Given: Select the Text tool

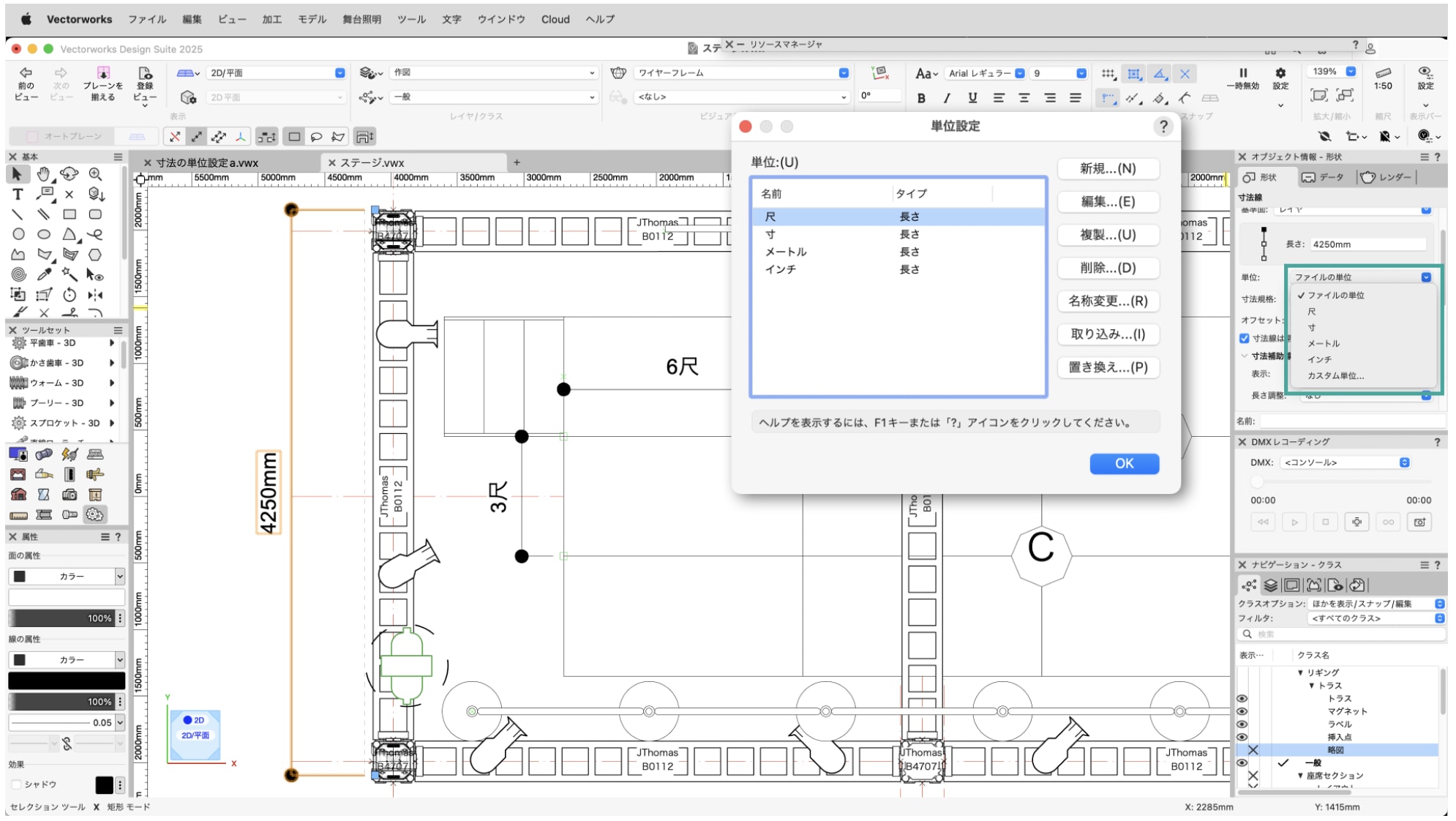Looking at the screenshot, I should click(x=18, y=195).
